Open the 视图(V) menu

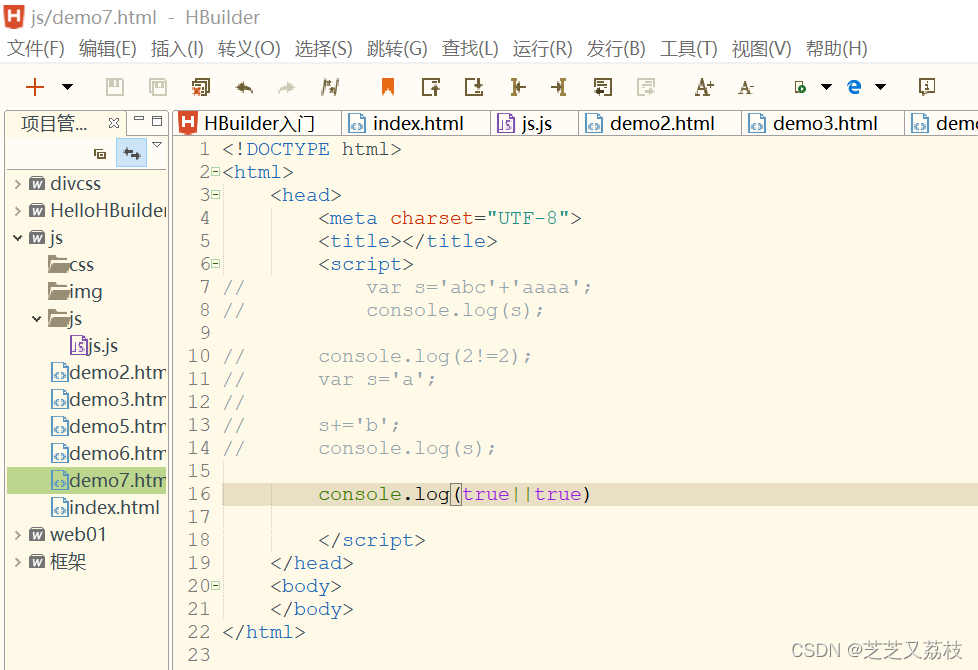[762, 49]
